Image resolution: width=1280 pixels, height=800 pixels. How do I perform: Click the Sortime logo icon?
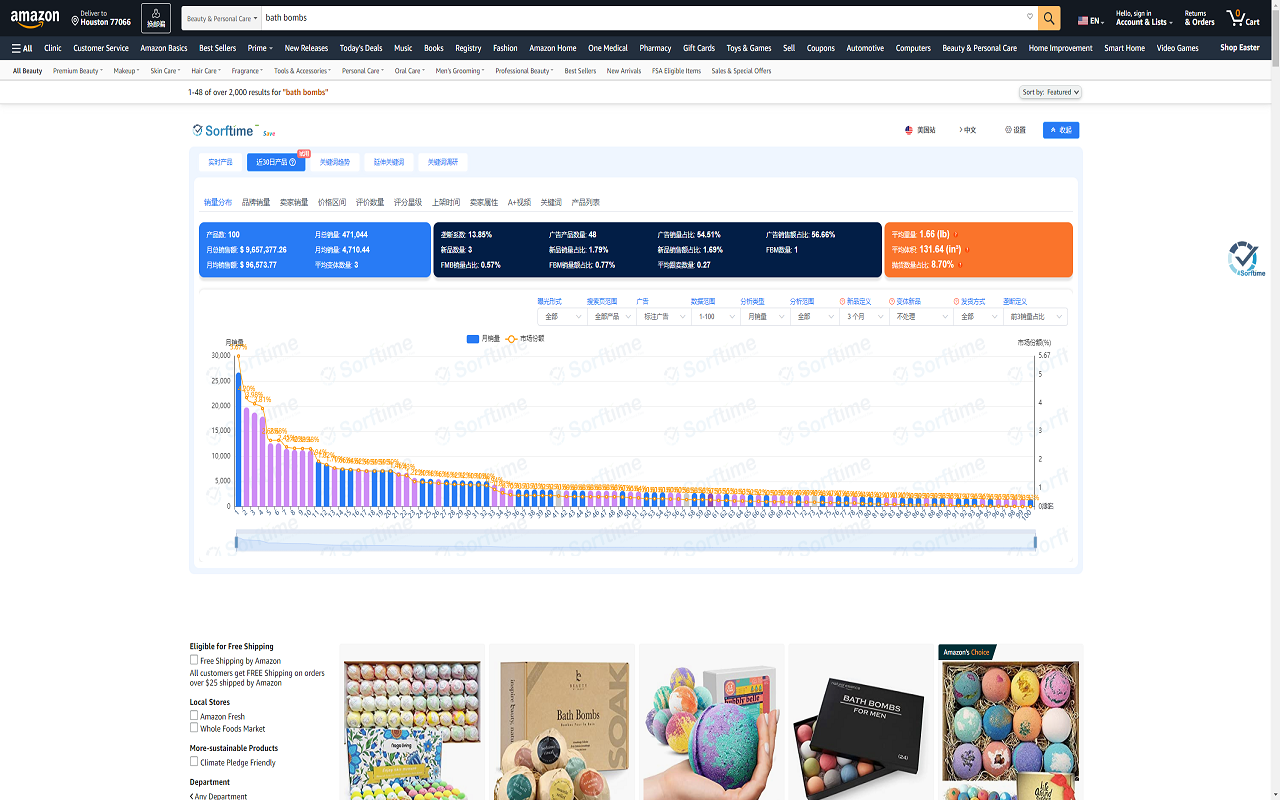(x=196, y=129)
